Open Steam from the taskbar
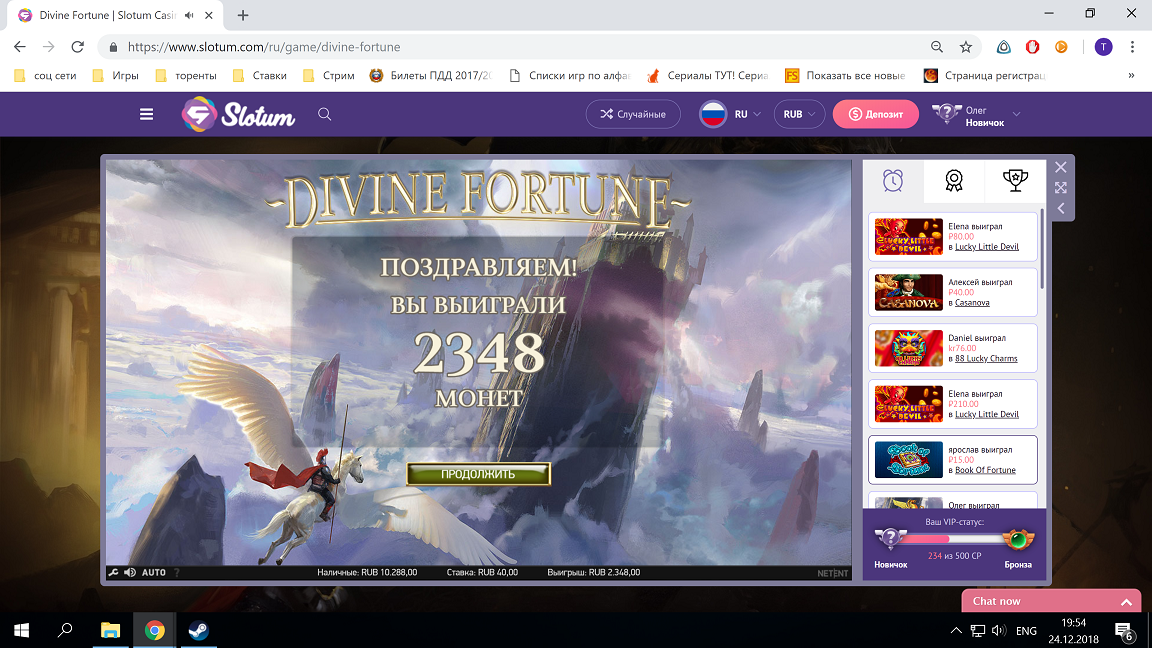This screenshot has height=648, width=1152. pos(198,630)
